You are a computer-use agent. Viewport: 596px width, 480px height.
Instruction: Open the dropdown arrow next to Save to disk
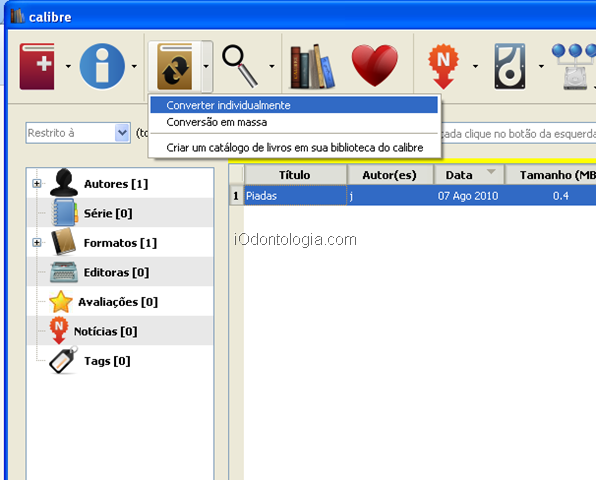[541, 67]
